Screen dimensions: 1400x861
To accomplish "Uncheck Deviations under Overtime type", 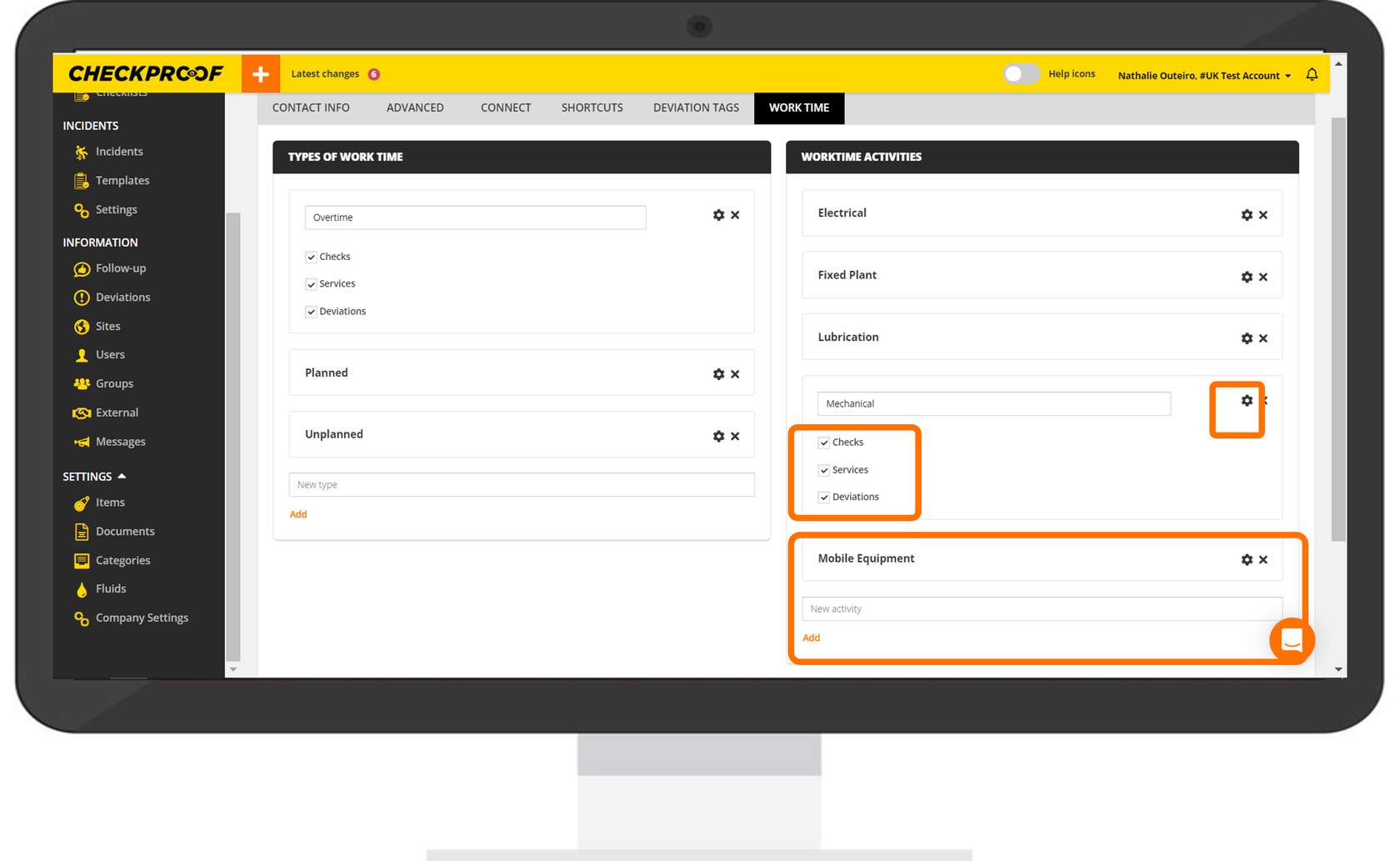I will coord(311,312).
